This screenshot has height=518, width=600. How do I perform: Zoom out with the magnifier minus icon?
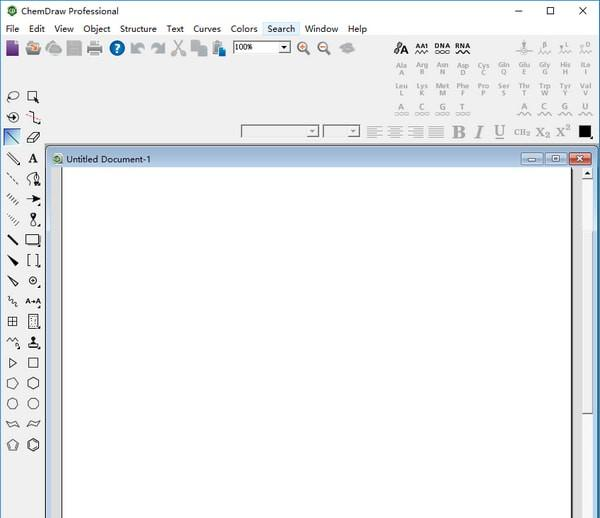click(x=324, y=48)
